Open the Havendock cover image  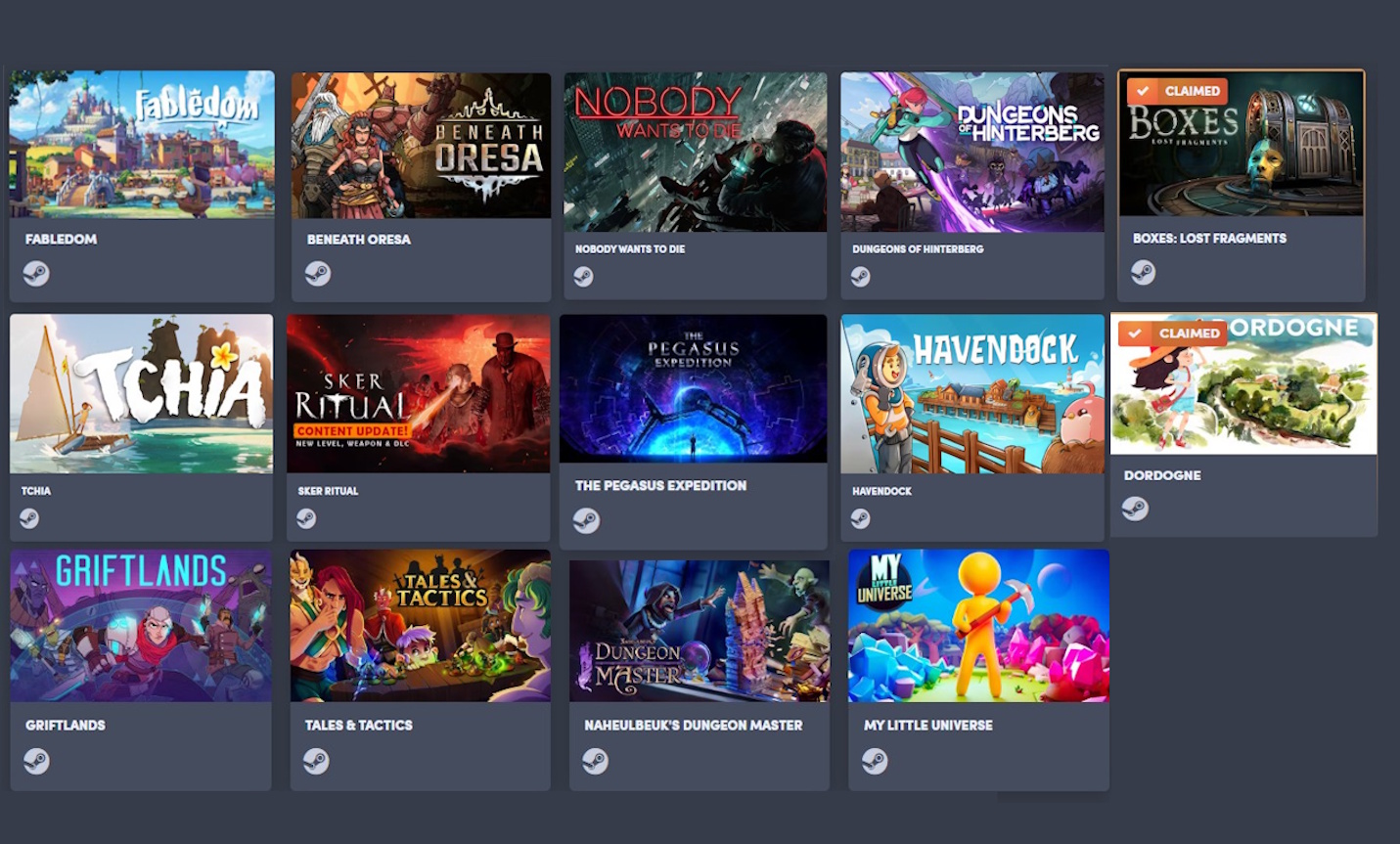[972, 394]
